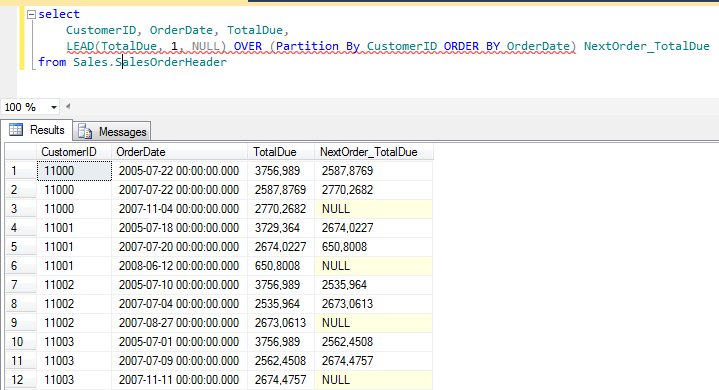The width and height of the screenshot is (719, 390).
Task: Click the NULL cell in row 3
Action: point(373,209)
